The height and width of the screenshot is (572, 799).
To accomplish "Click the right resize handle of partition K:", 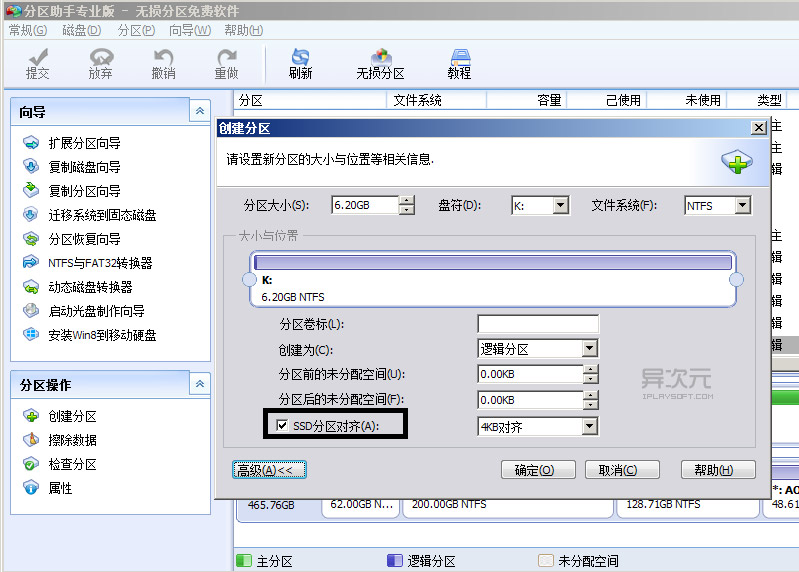I will click(736, 279).
